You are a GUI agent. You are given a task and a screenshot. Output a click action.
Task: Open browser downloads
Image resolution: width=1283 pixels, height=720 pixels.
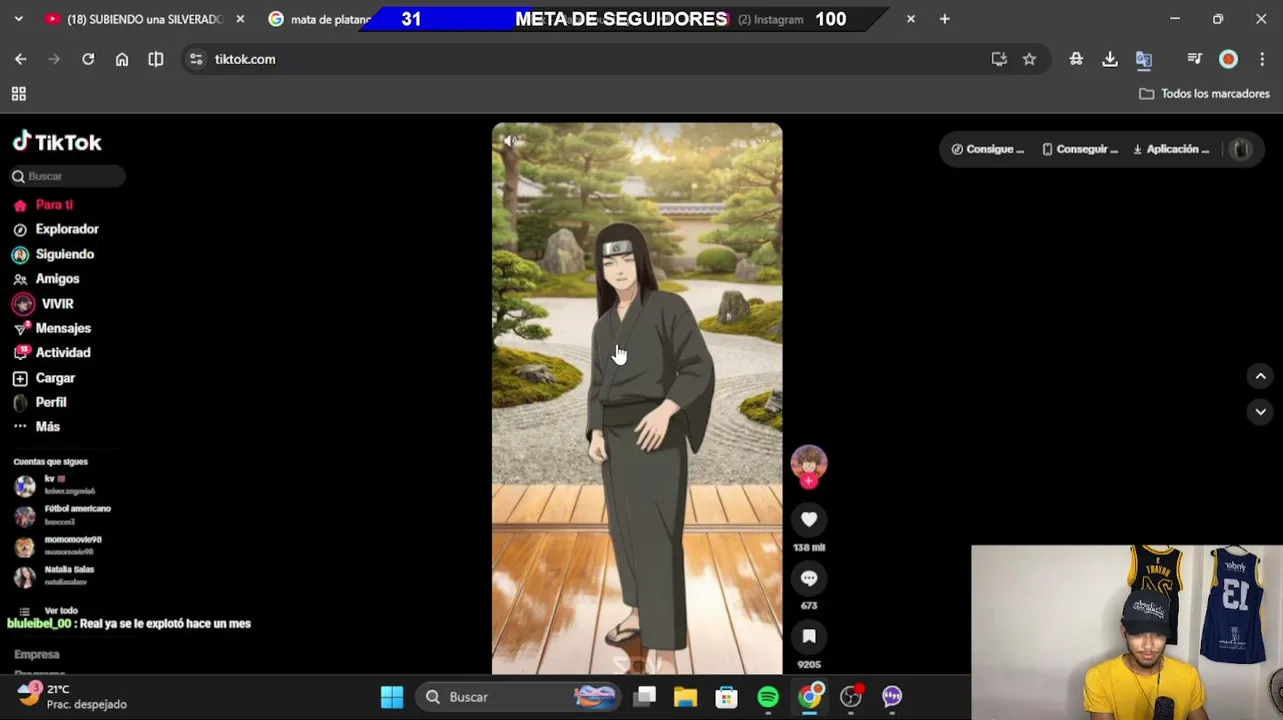1110,59
